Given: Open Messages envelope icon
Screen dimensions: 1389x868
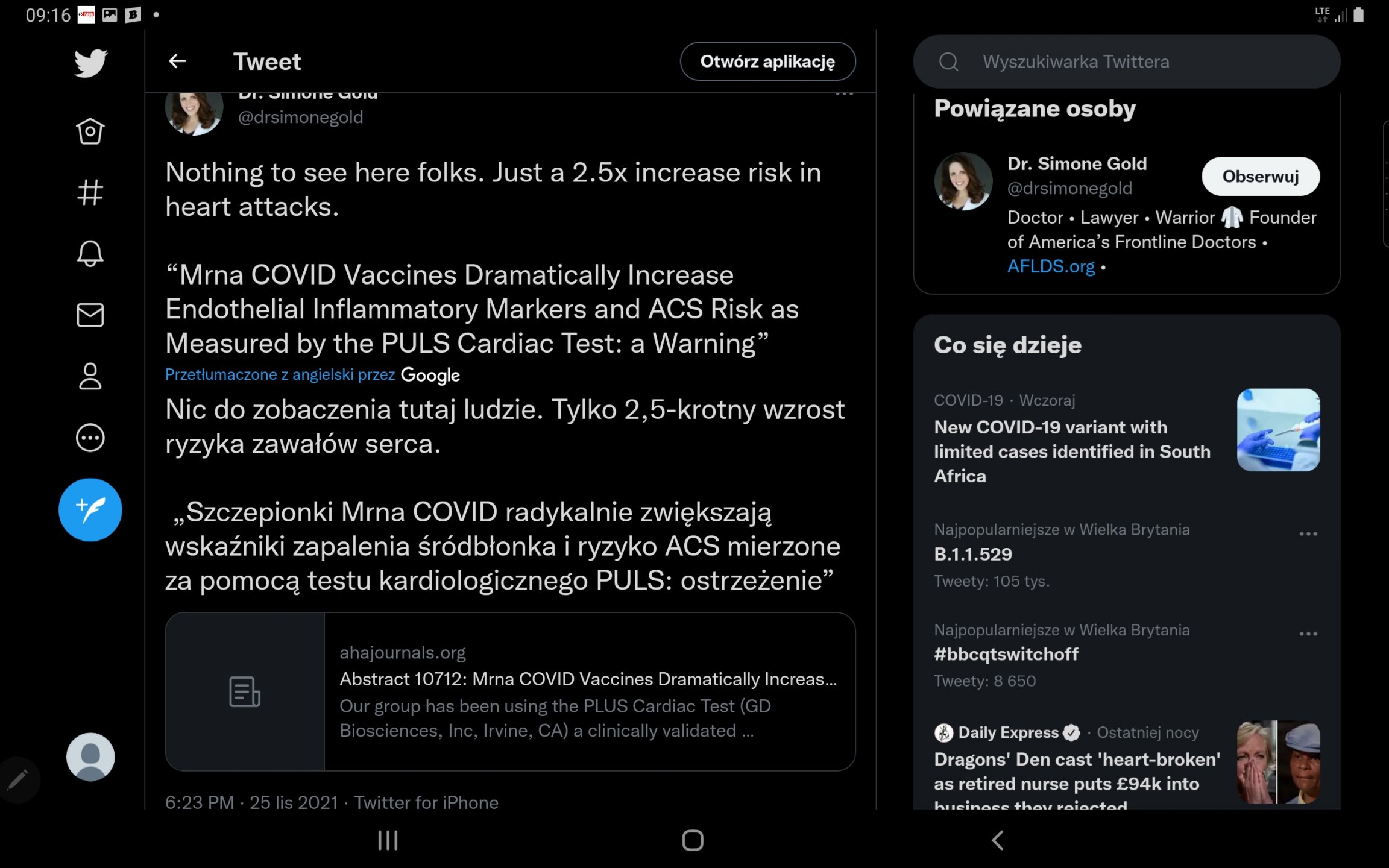Looking at the screenshot, I should tap(90, 315).
